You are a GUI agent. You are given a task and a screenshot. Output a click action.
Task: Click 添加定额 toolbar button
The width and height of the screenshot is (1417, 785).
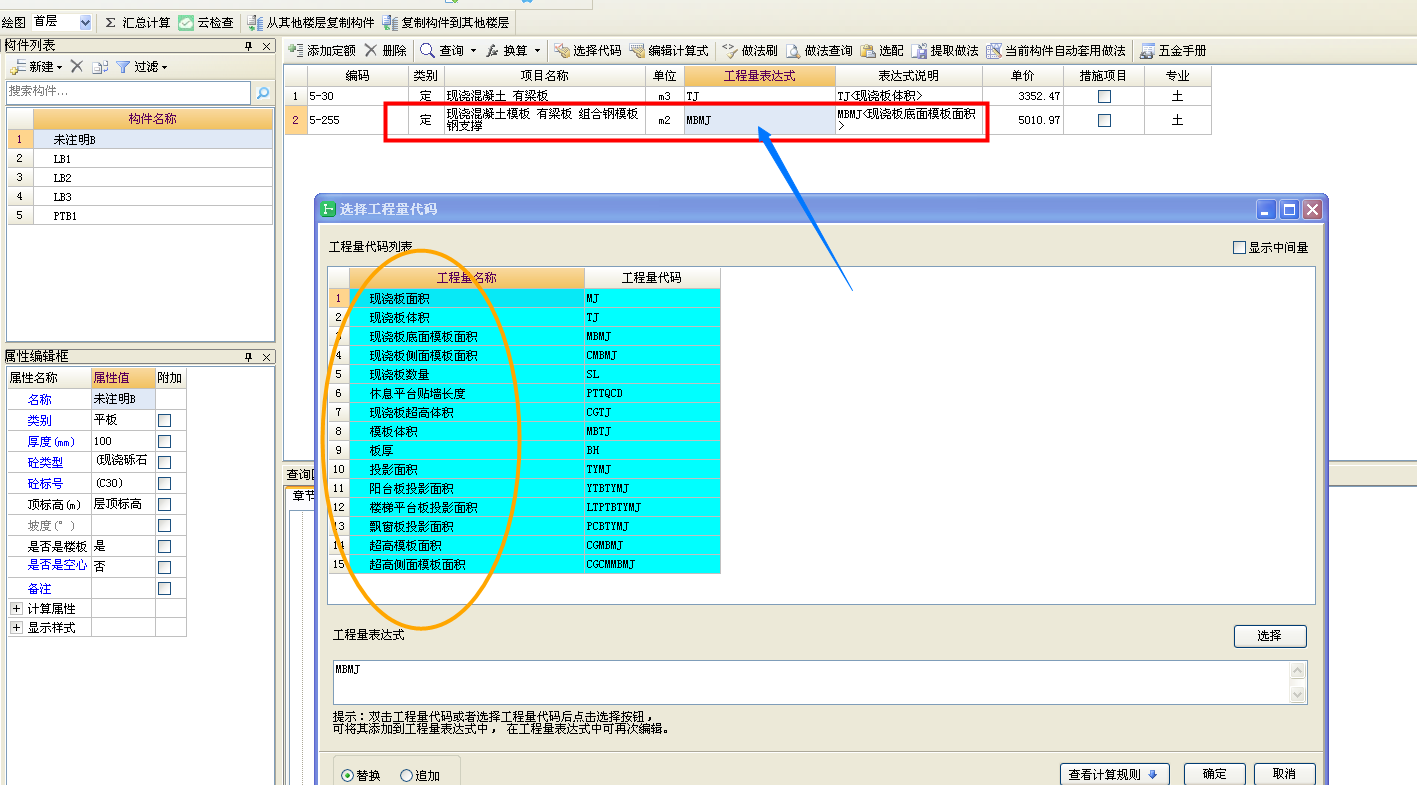[x=322, y=50]
